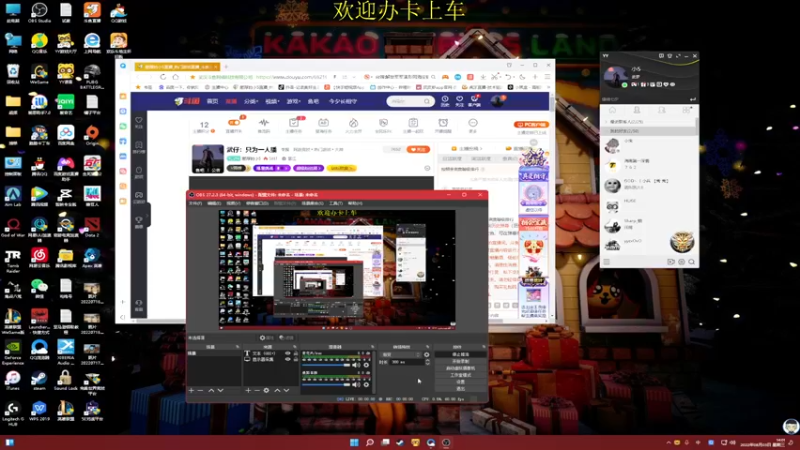
Task: Expand Douyu 视频 video dropdown
Action: 272,101
